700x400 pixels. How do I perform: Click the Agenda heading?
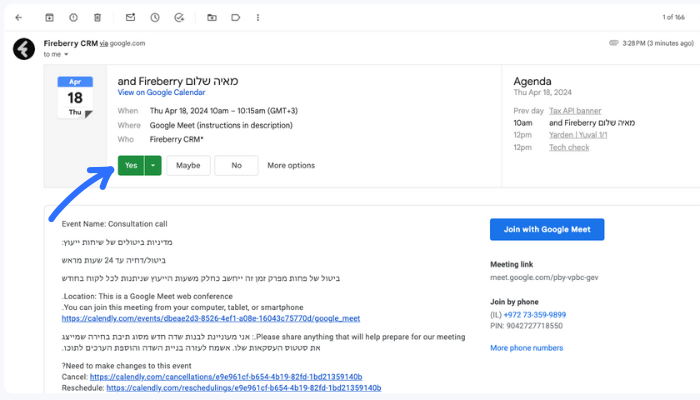coord(532,81)
